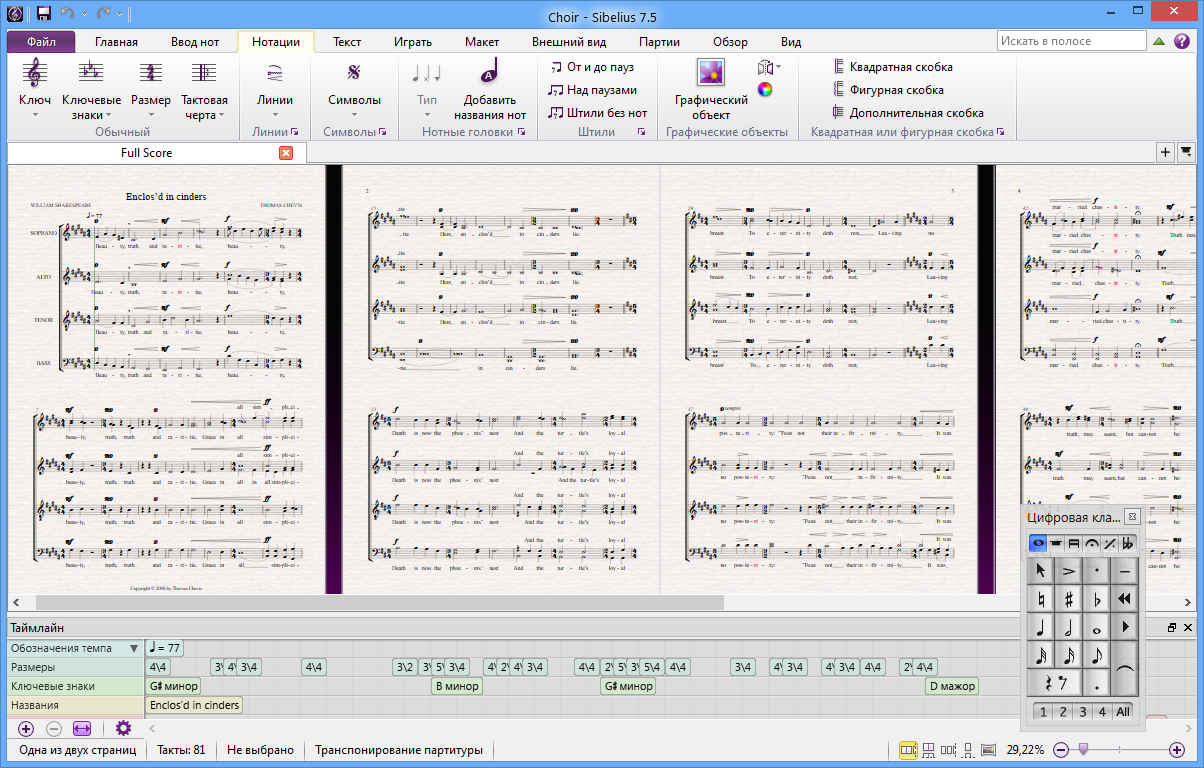The height and width of the screenshot is (768, 1204).
Task: Select voice 1 on keypad
Action: (x=1043, y=712)
